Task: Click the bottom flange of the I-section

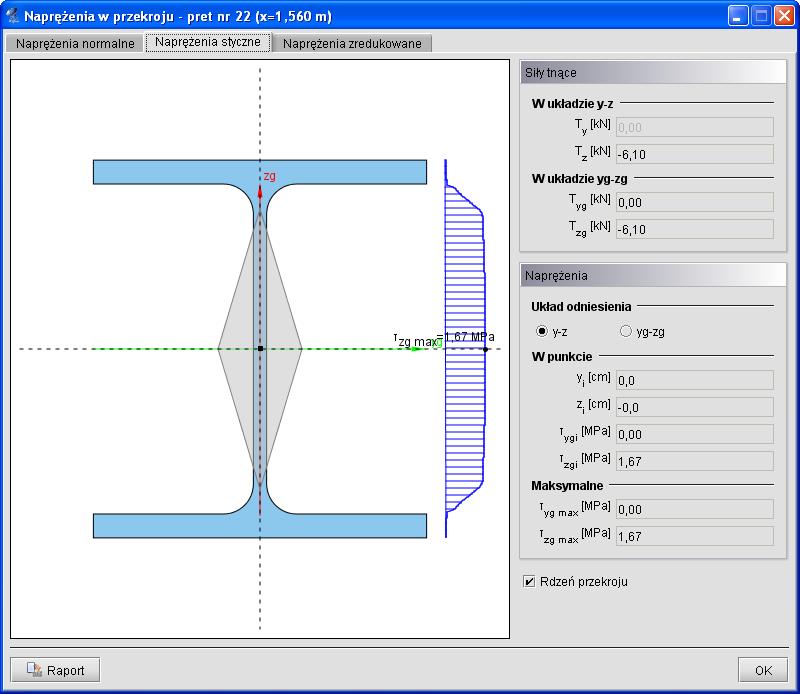Action: pos(260,526)
